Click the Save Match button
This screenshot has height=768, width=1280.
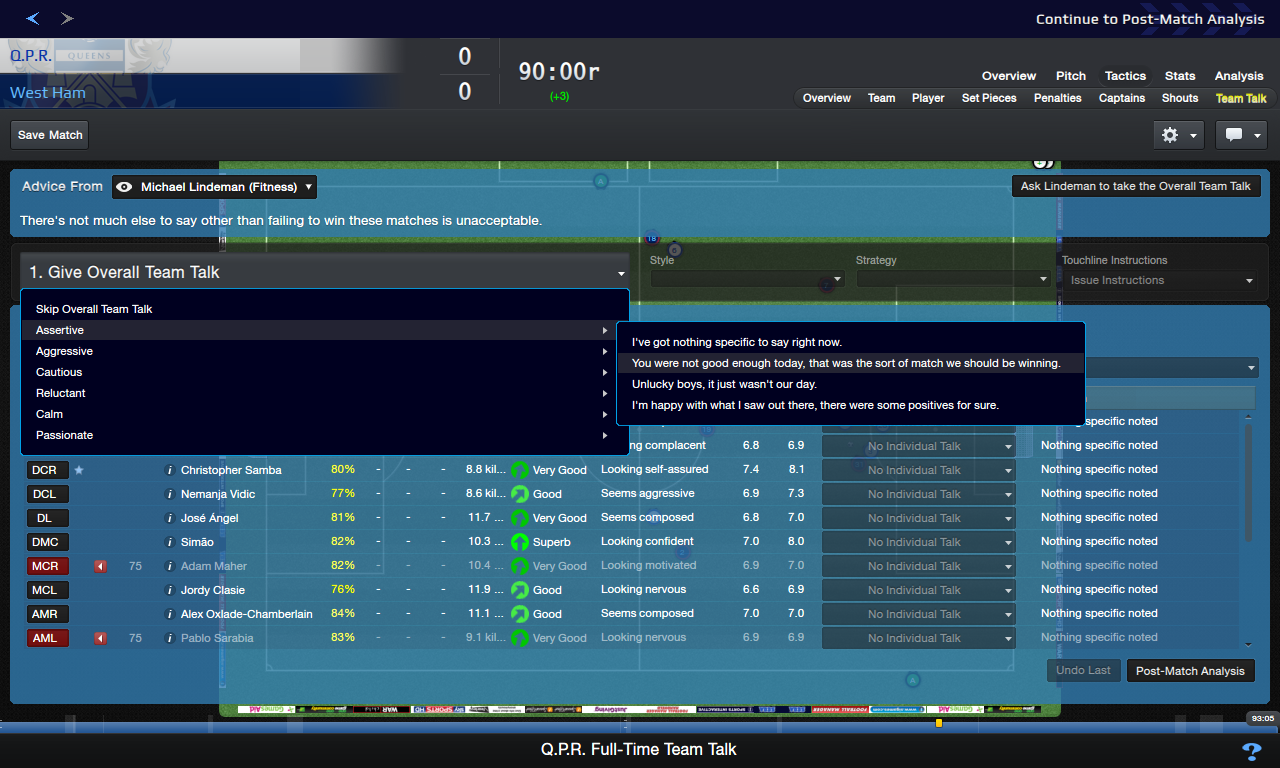[x=50, y=135]
